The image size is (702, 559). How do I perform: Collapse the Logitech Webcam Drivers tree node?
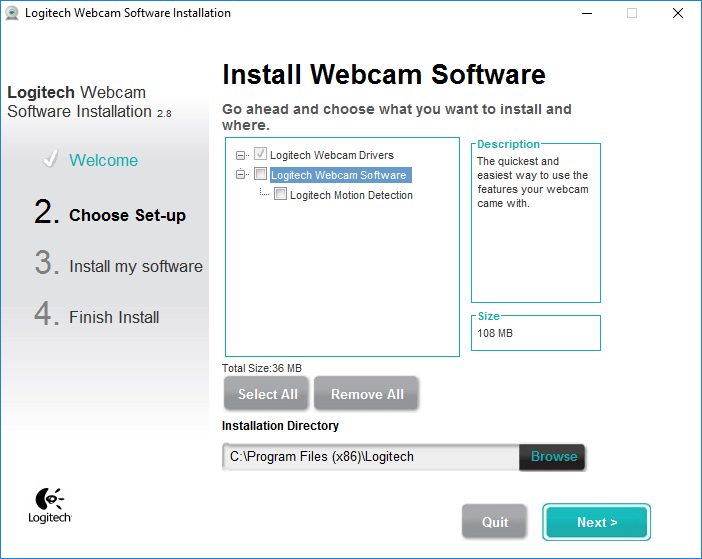(240, 155)
